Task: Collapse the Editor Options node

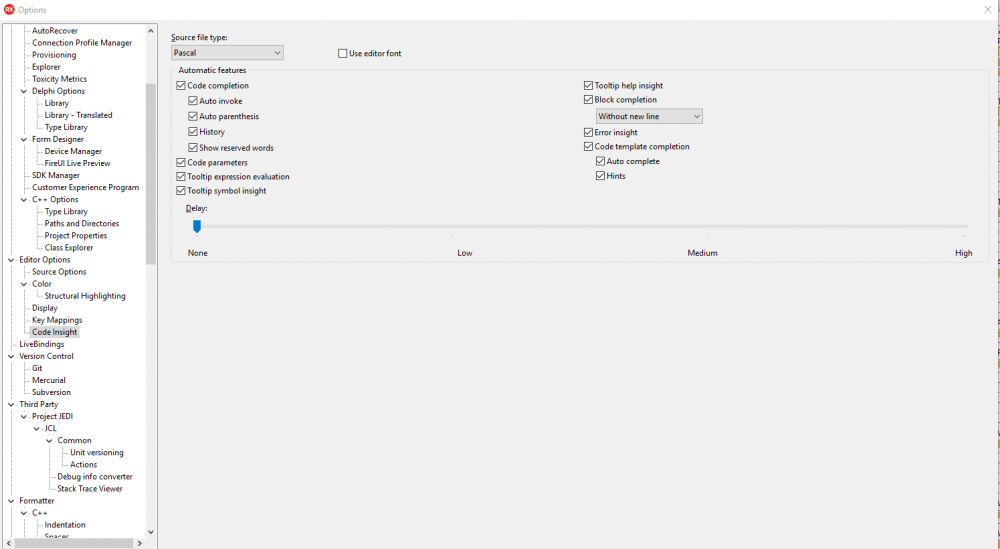Action: pos(11,260)
